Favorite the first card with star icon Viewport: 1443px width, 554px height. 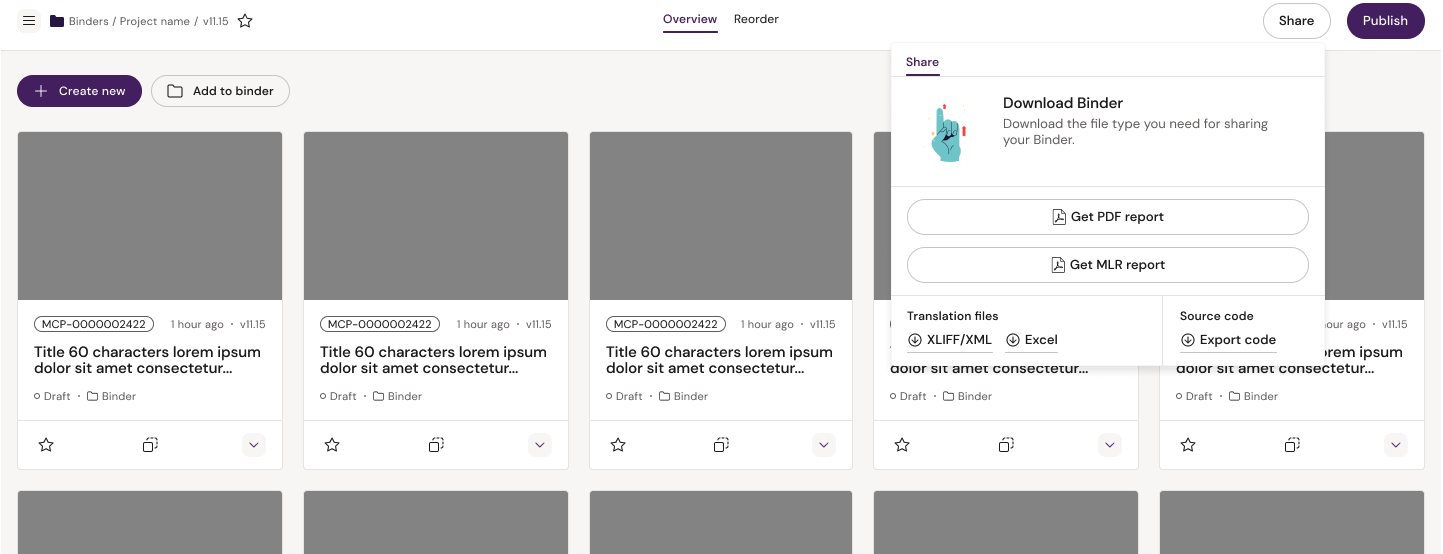coord(46,445)
